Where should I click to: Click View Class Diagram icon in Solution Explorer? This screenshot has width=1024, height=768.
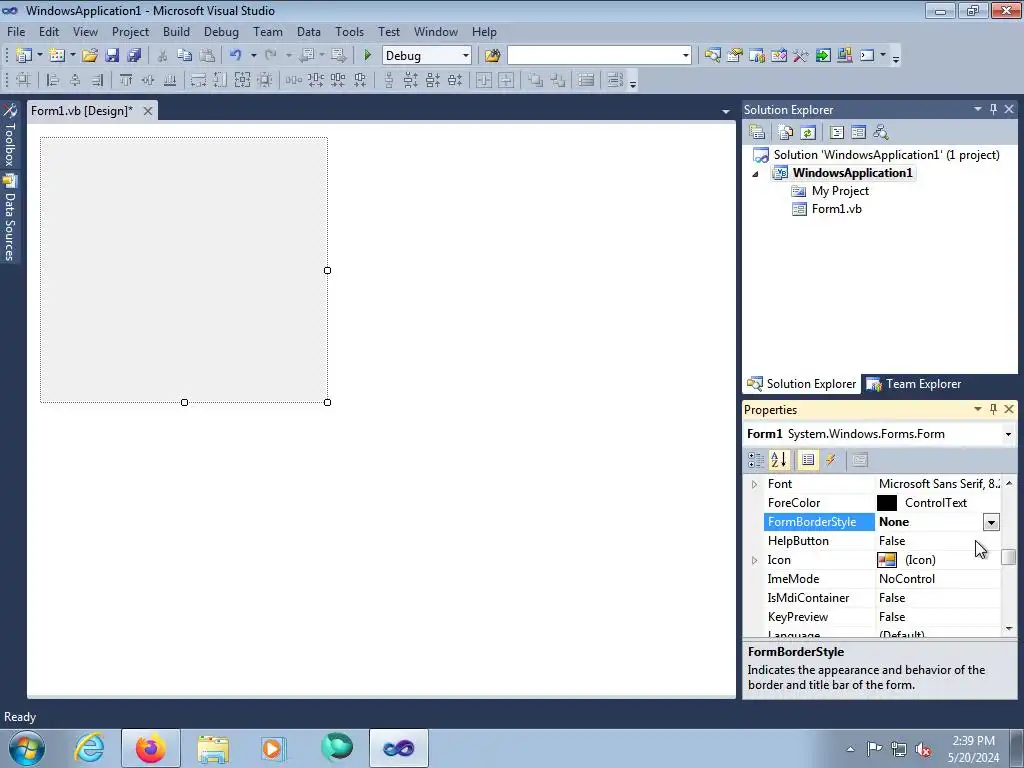coord(881,133)
